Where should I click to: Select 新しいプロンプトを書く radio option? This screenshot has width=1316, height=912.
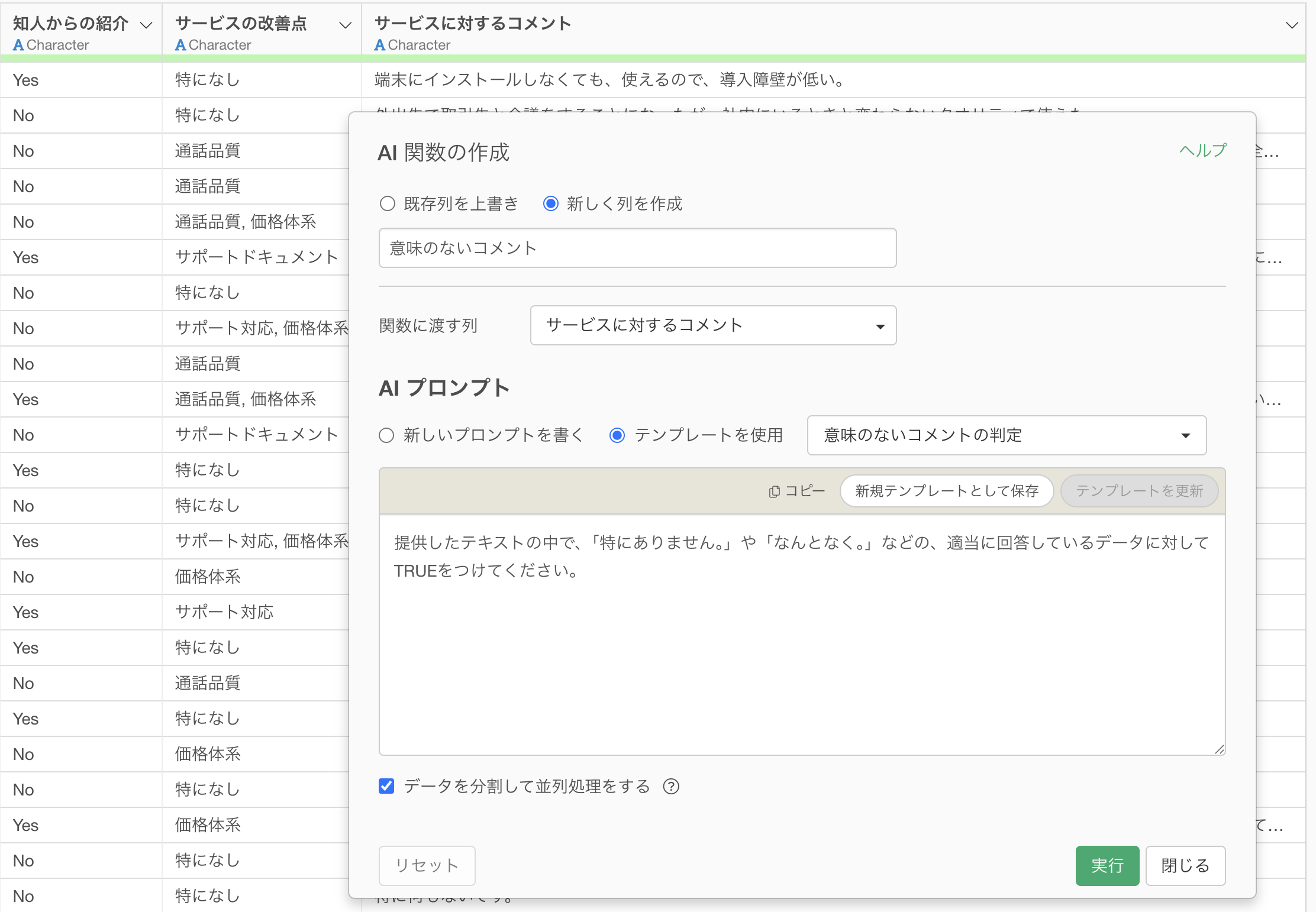pyautogui.click(x=386, y=435)
